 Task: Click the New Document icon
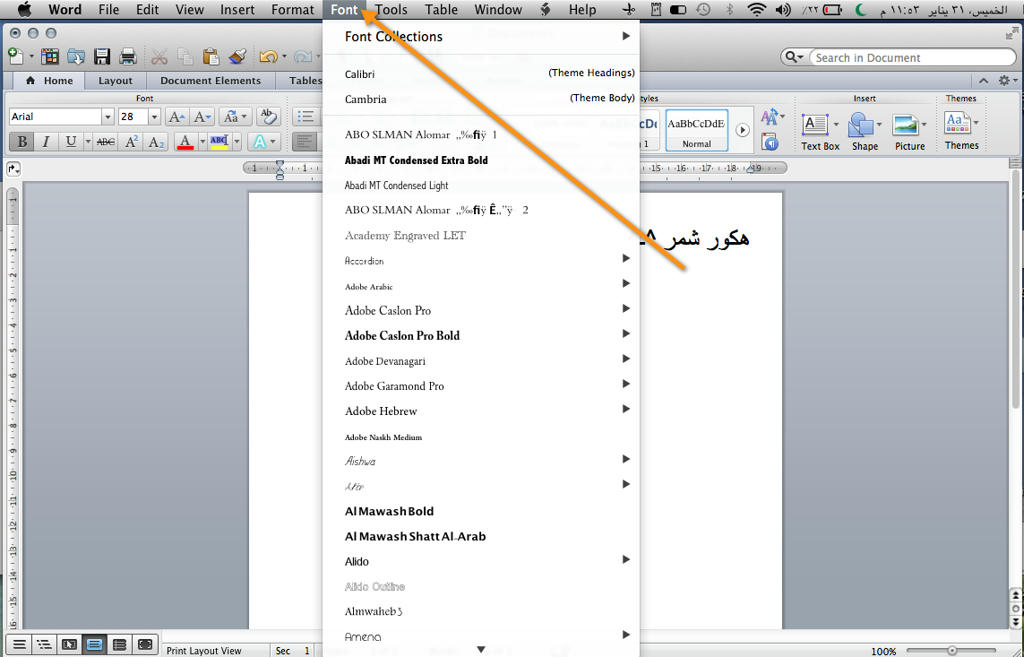pos(15,57)
